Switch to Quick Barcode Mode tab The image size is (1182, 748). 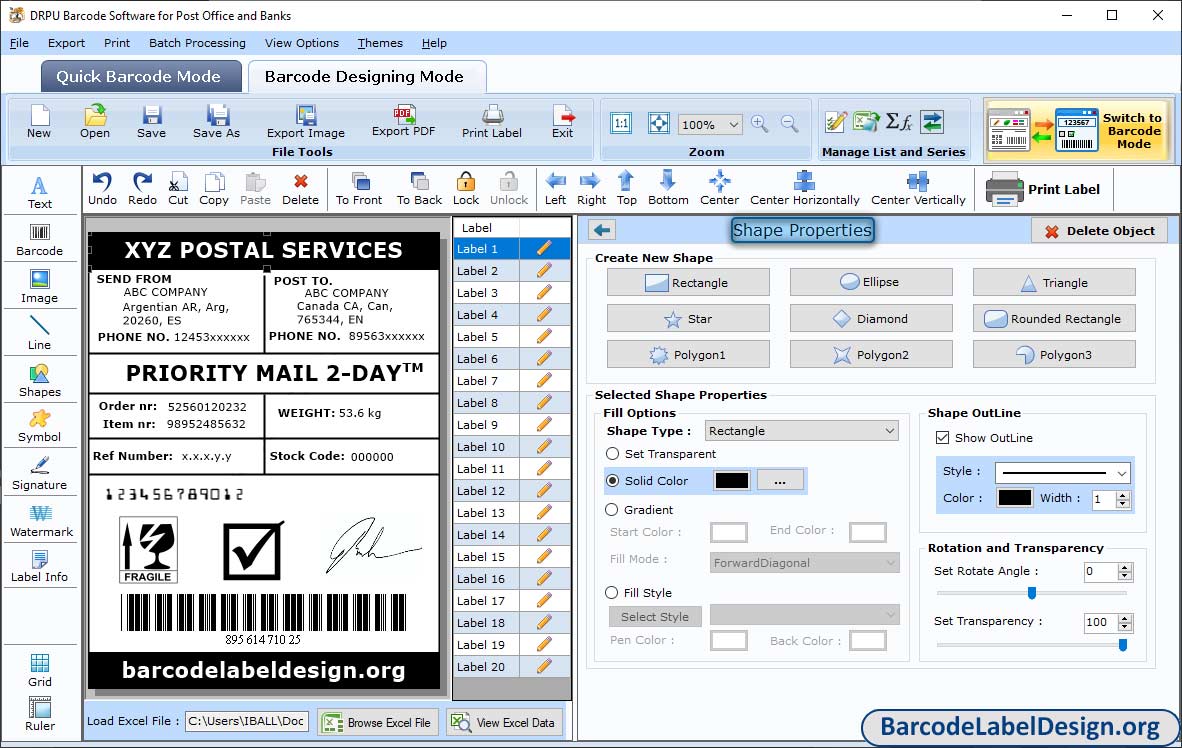(x=141, y=77)
